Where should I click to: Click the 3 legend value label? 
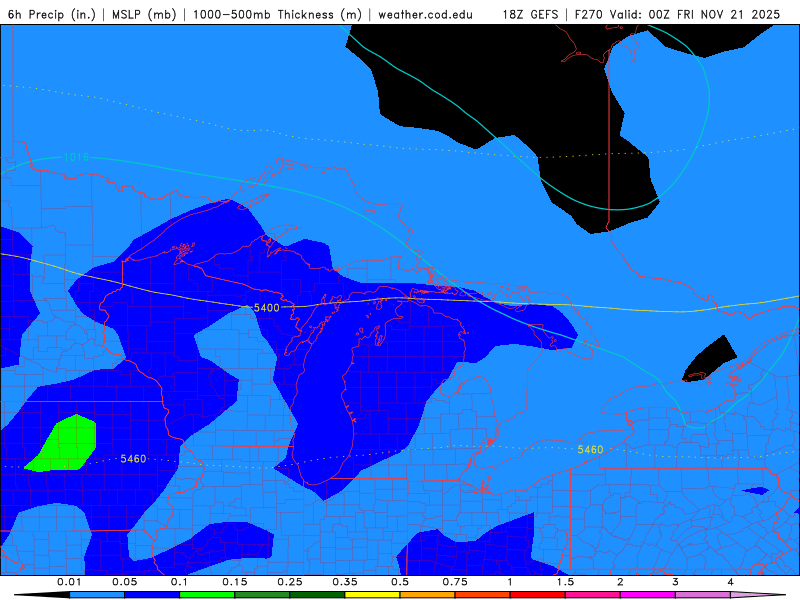click(x=676, y=582)
